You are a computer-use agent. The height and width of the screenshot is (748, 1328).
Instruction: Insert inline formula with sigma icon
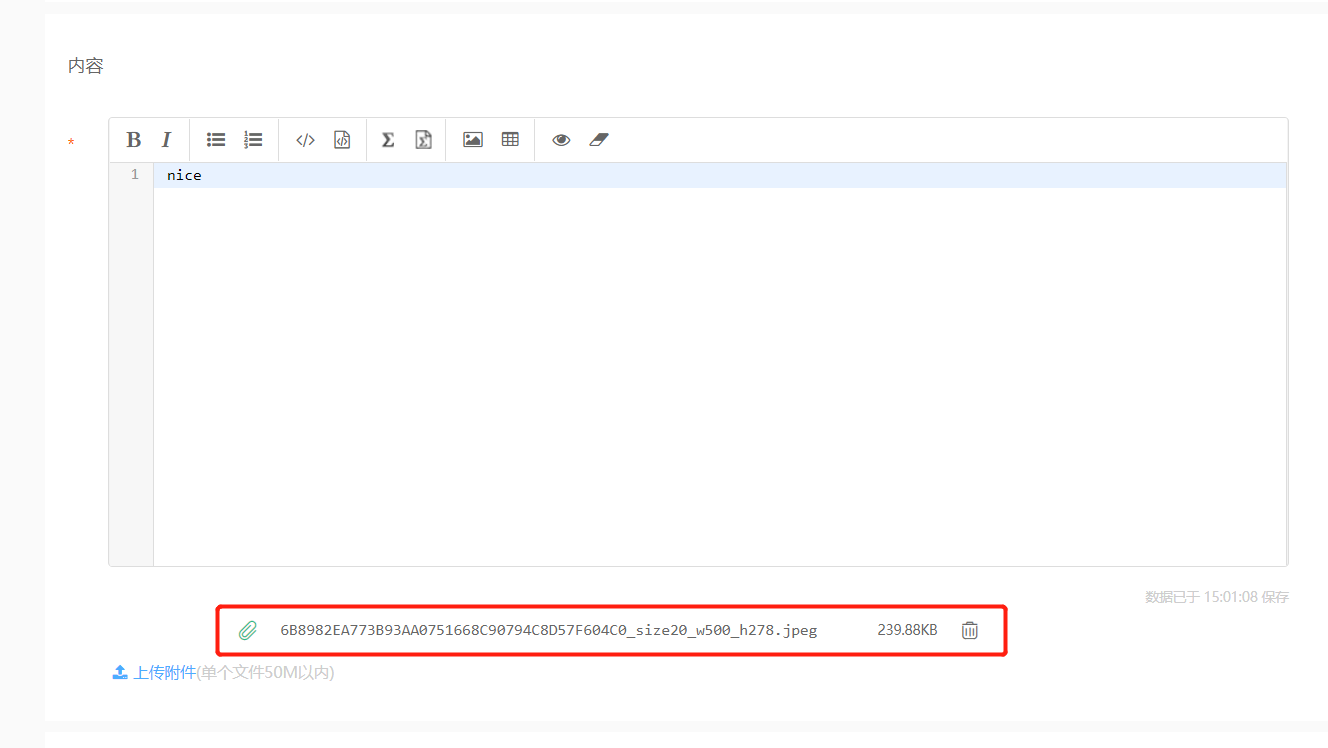tap(388, 140)
